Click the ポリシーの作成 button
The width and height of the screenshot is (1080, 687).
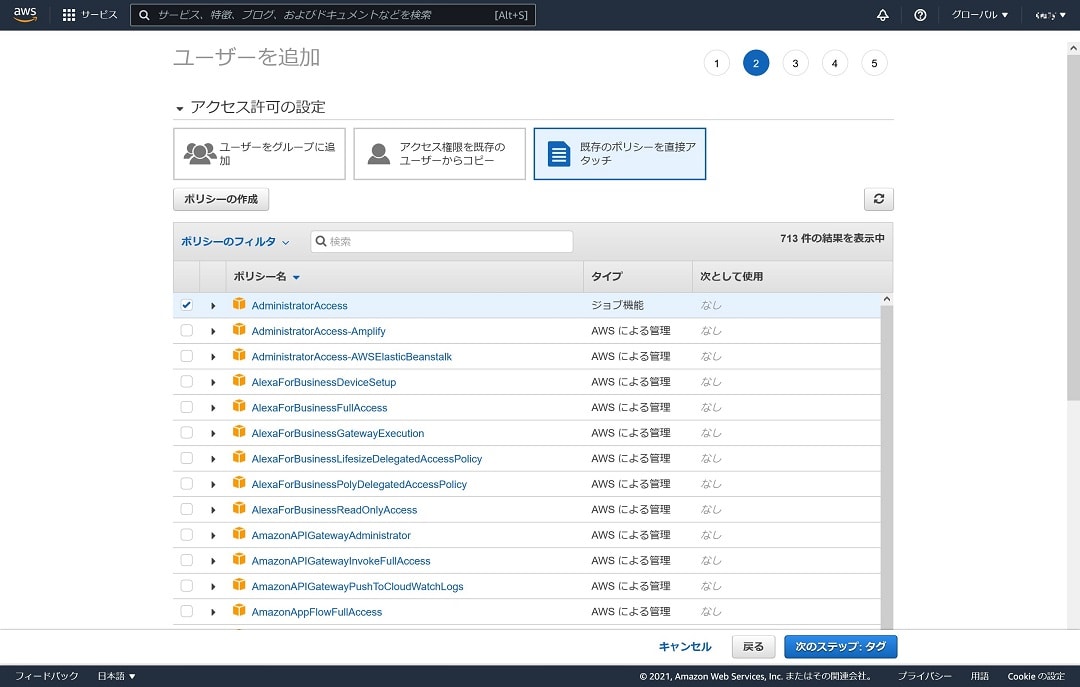(x=221, y=198)
